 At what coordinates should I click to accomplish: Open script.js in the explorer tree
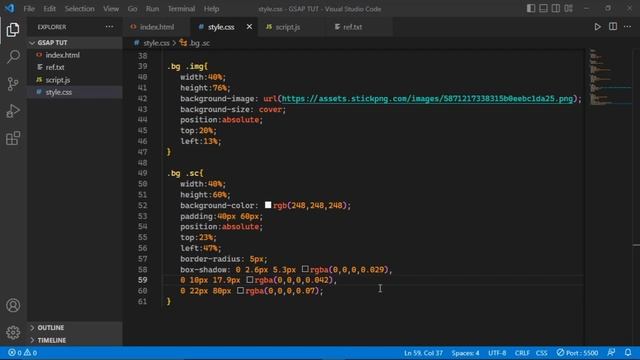75,80
